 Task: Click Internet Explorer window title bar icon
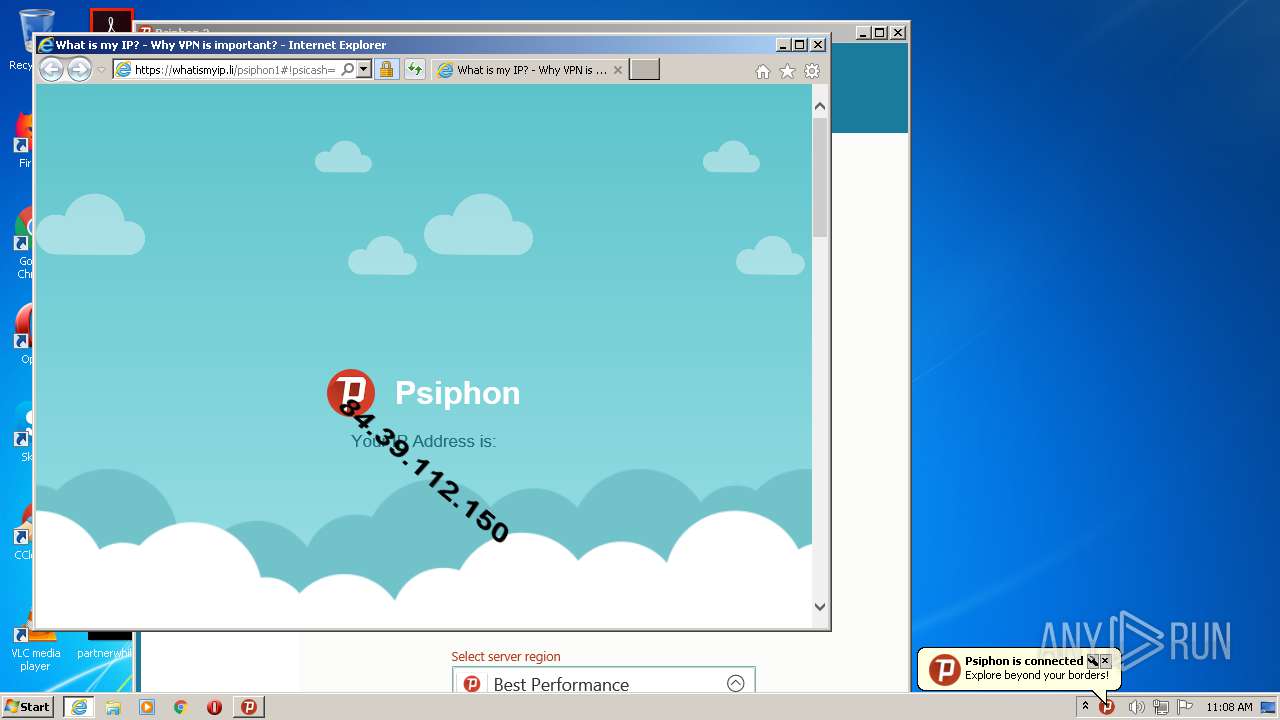[x=45, y=45]
